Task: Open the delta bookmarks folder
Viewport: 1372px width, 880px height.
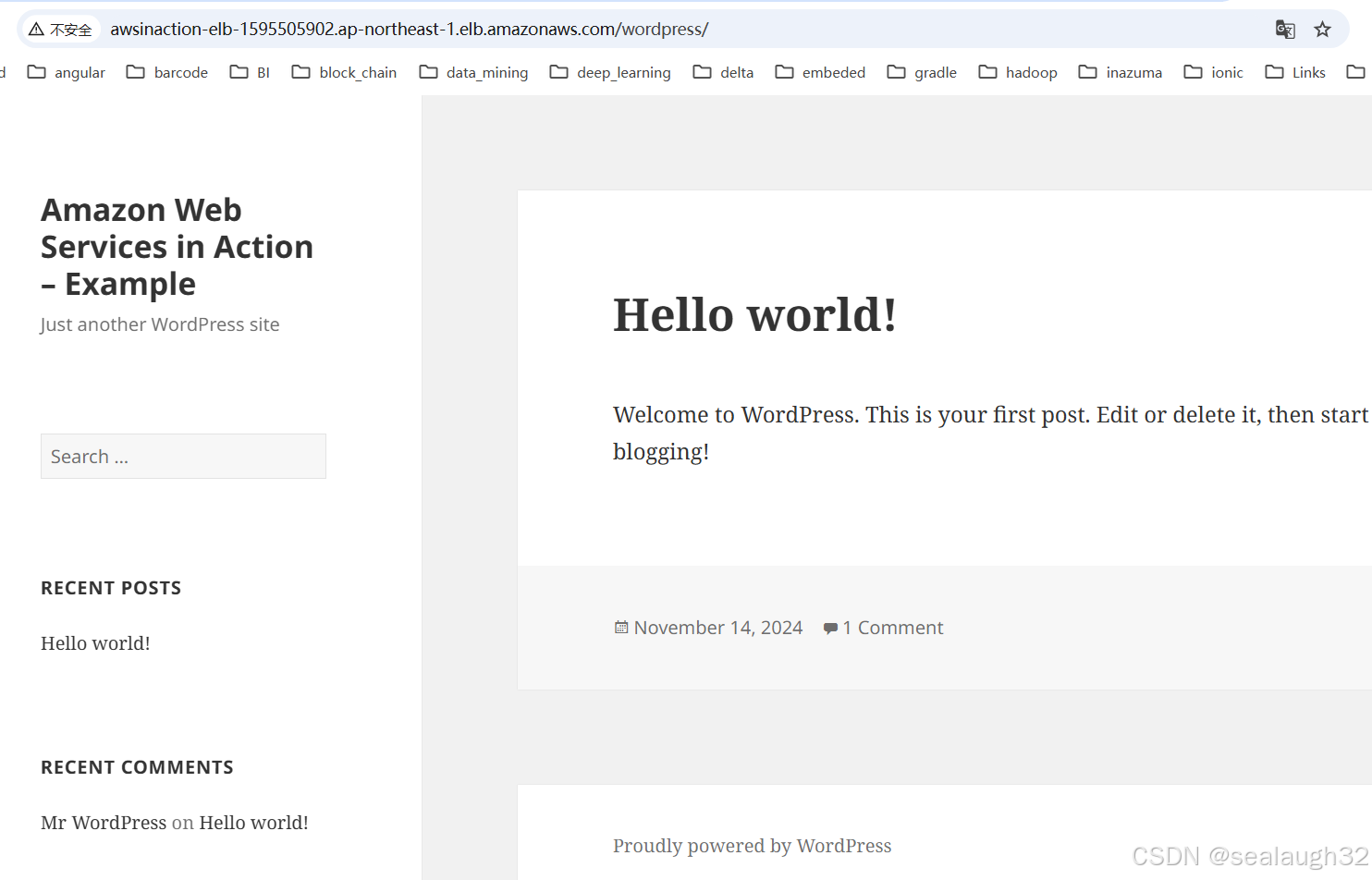Action: (723, 72)
